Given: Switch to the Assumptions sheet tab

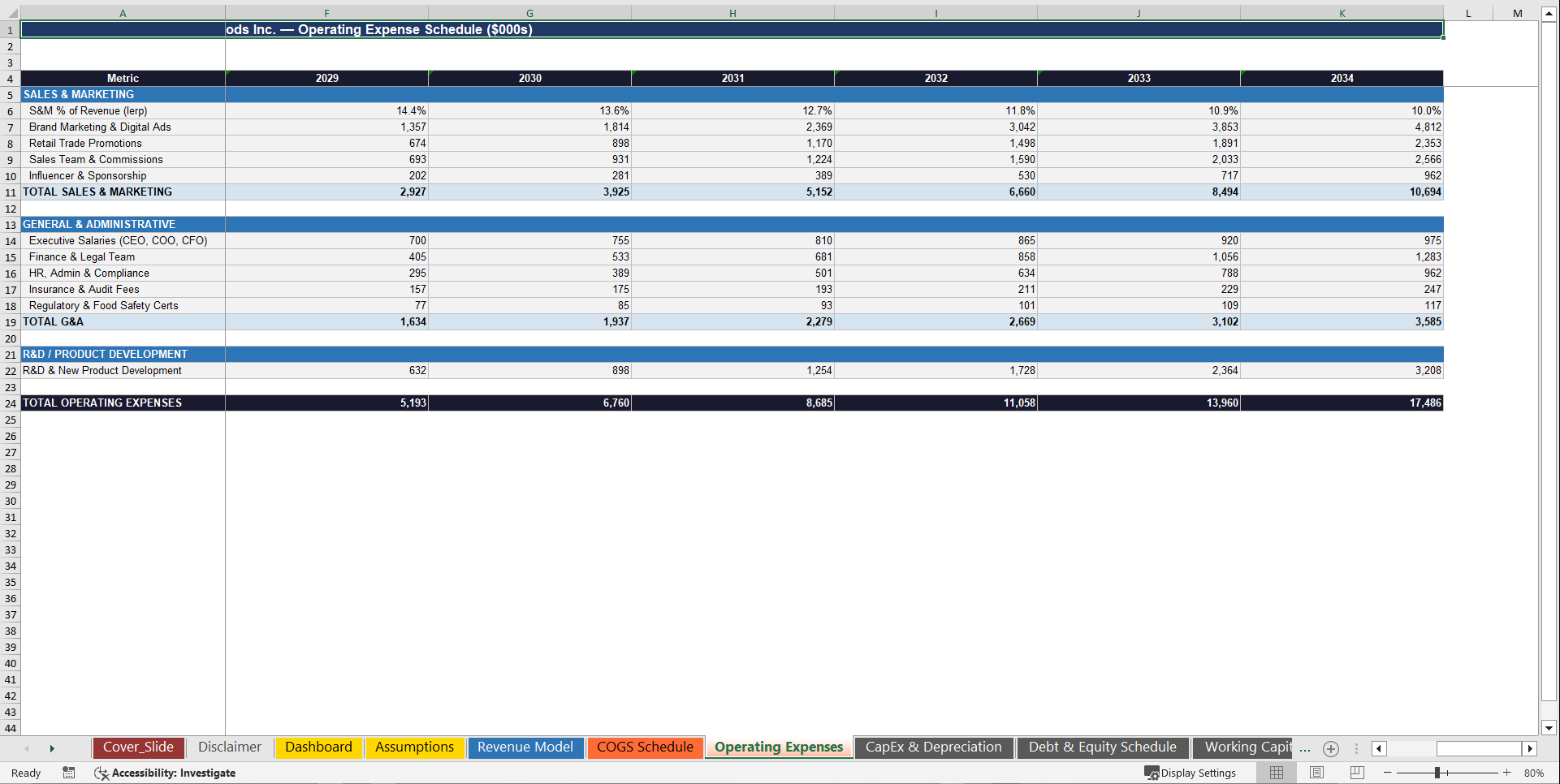Looking at the screenshot, I should (415, 747).
